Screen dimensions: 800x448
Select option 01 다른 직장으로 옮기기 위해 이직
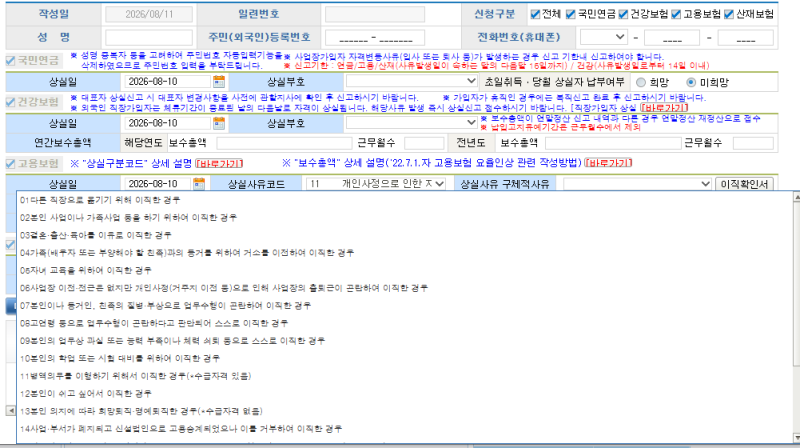[404, 200]
